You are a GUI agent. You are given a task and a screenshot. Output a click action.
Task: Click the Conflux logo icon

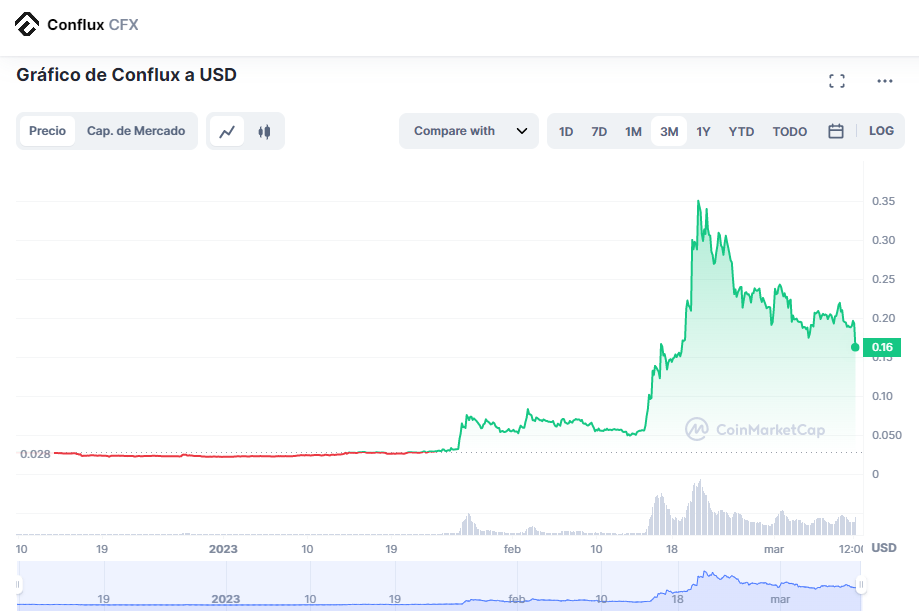(x=26, y=25)
